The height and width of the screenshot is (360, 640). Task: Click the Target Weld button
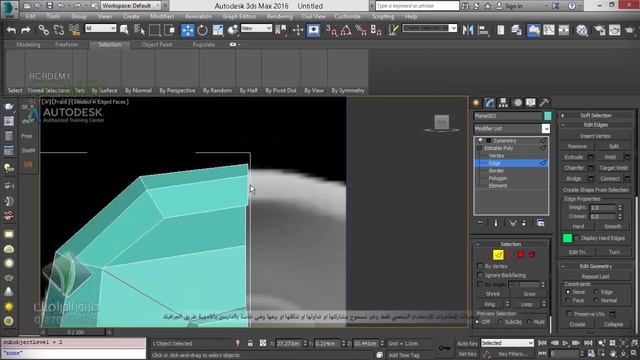613,168
